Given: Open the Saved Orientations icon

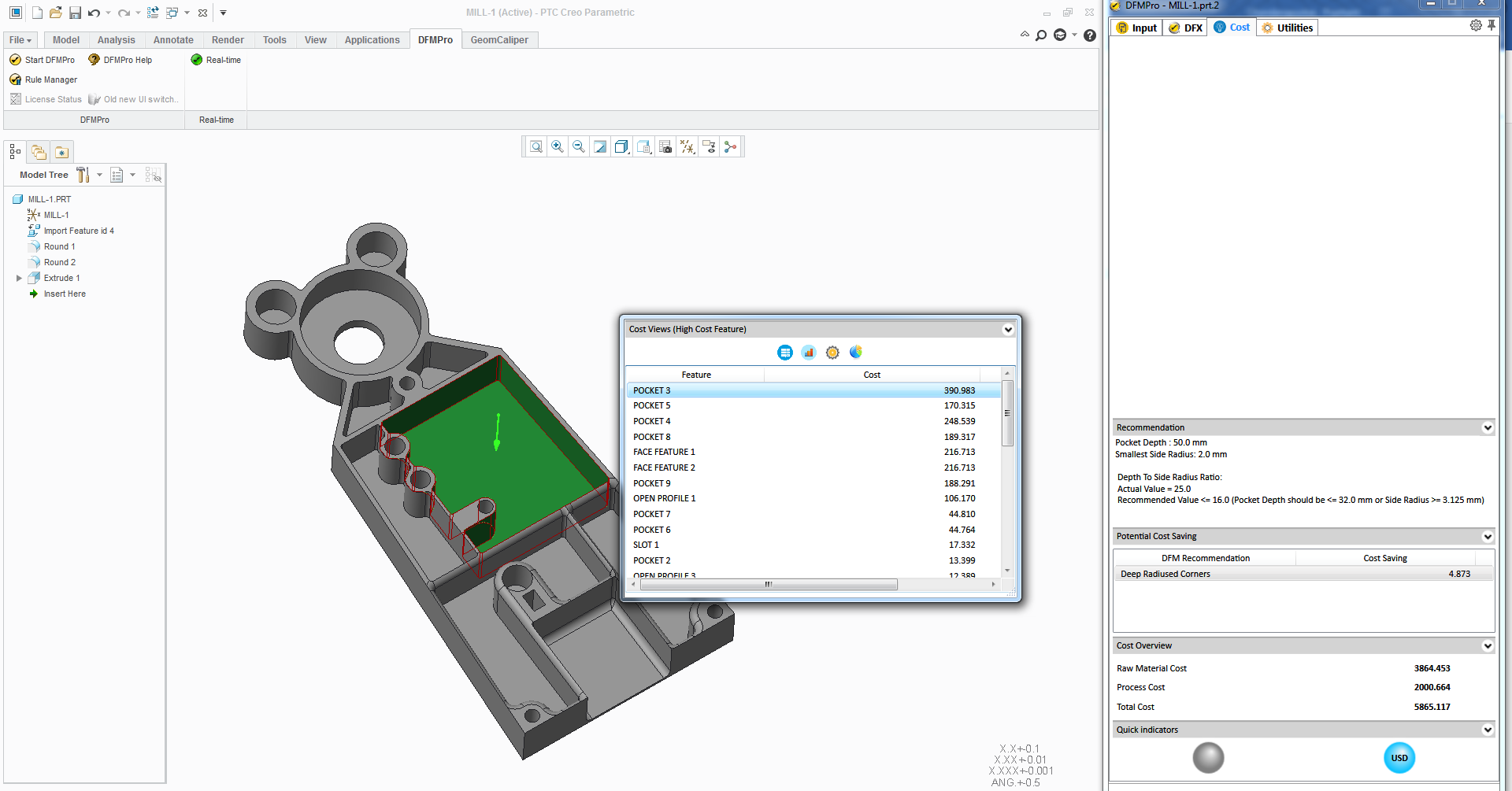Looking at the screenshot, I should pyautogui.click(x=643, y=146).
